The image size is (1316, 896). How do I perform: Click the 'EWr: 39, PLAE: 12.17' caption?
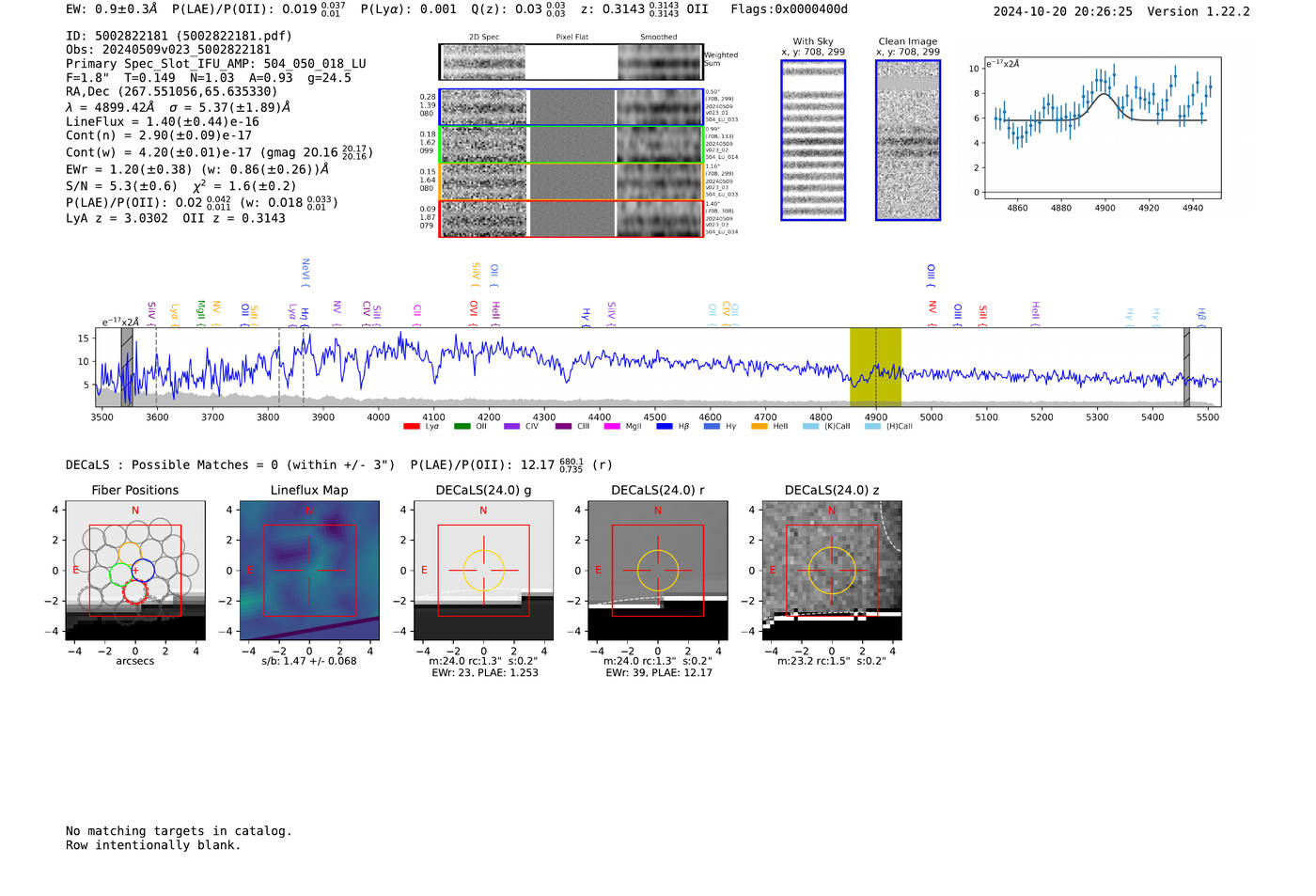pos(659,673)
